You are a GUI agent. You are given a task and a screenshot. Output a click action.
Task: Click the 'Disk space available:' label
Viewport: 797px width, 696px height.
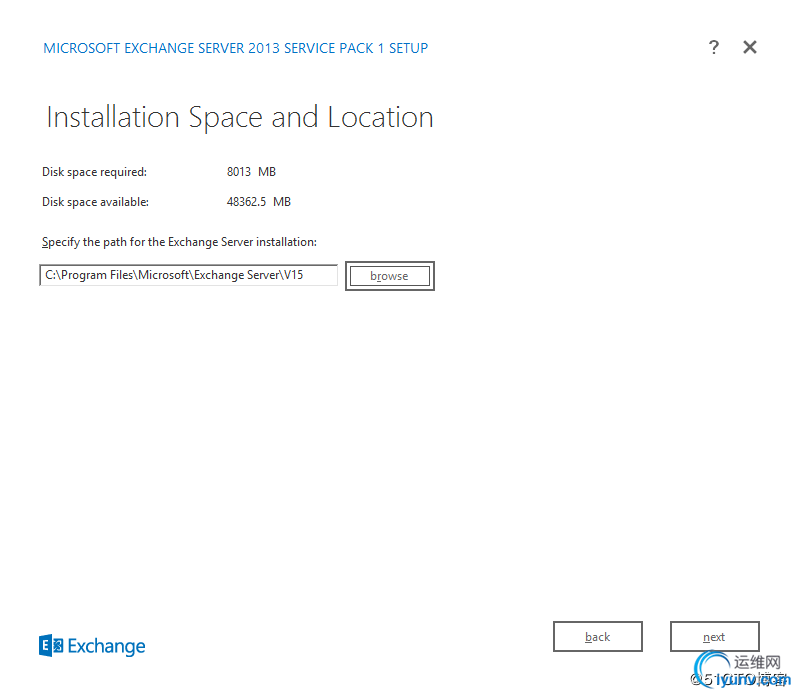96,202
